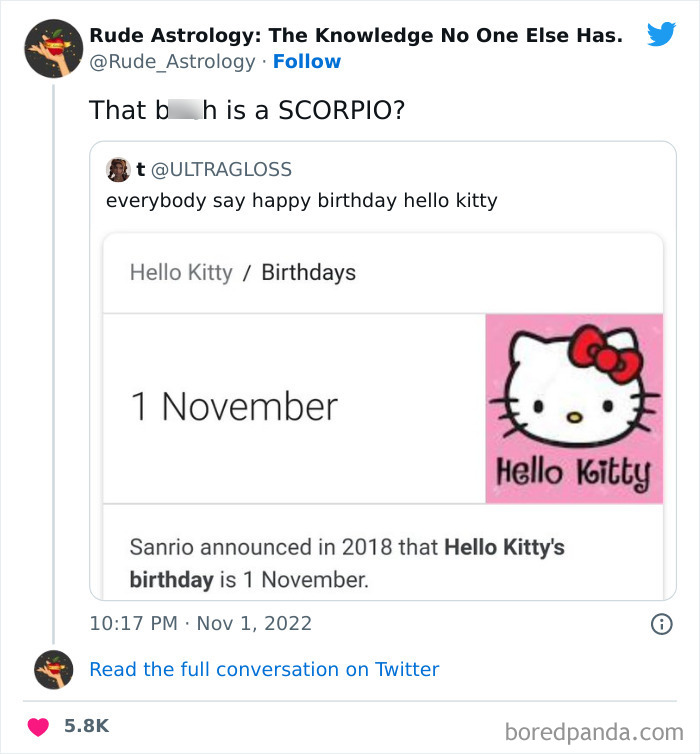Click the Twitter bird logo
700x754 pixels.
(661, 35)
